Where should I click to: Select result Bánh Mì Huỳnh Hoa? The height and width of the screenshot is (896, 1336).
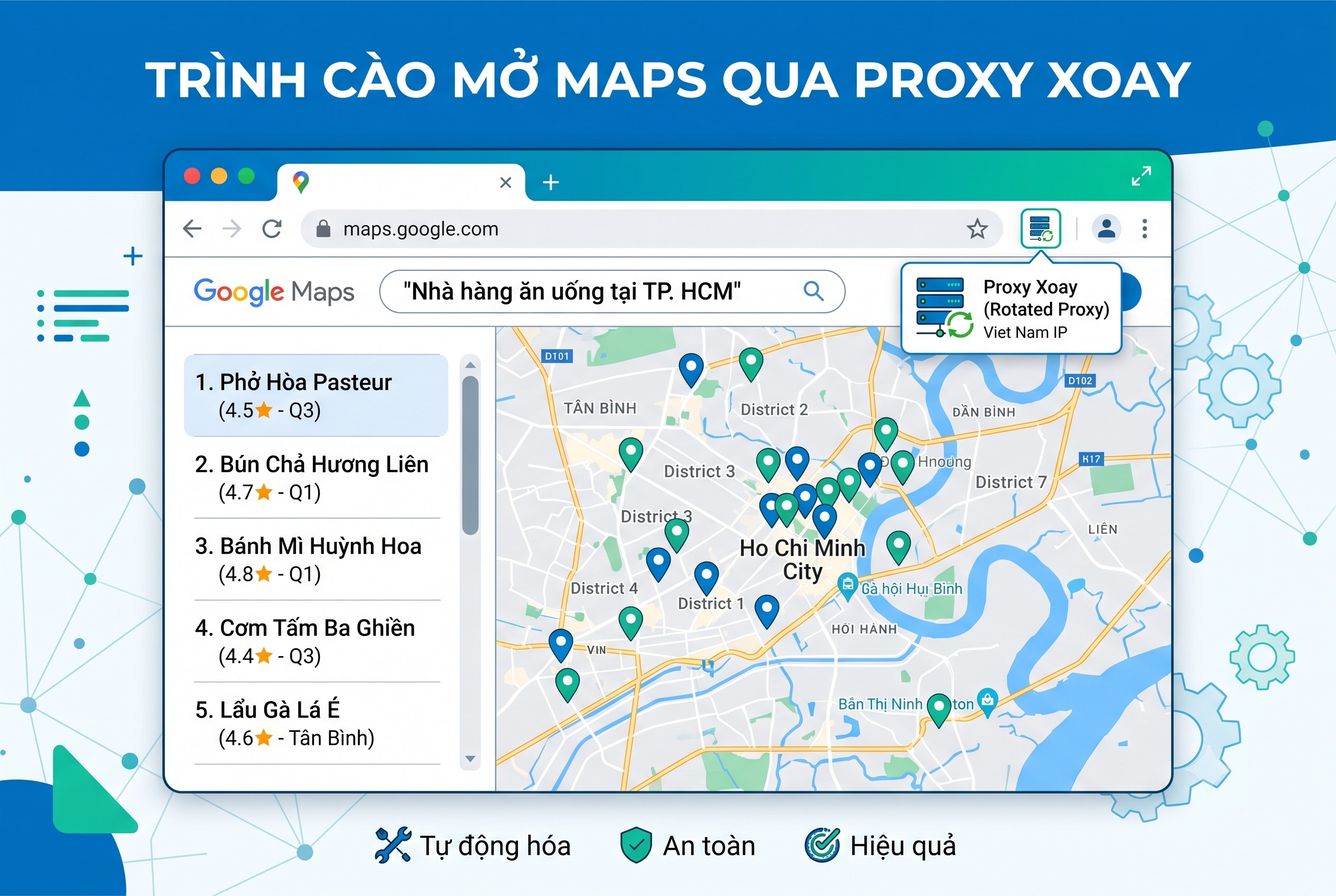point(317,559)
